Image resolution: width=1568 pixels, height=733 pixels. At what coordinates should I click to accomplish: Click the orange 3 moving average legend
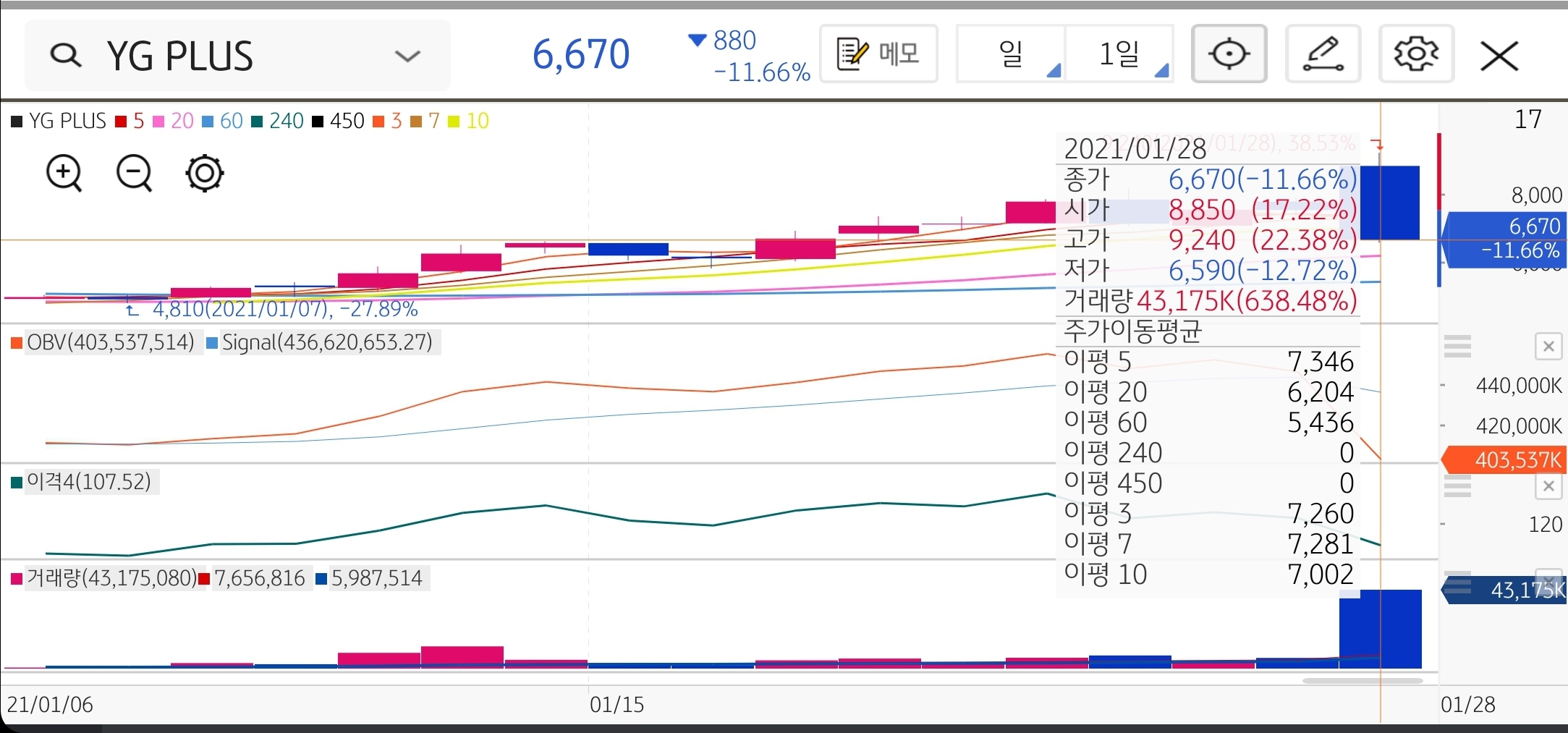point(387,121)
